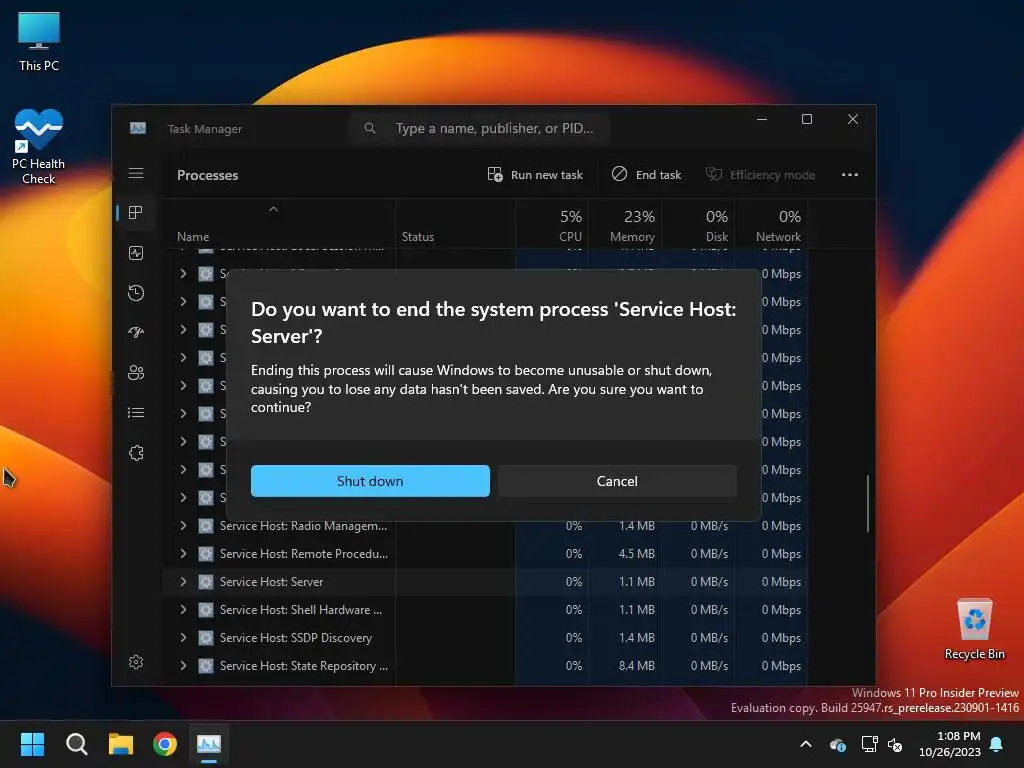This screenshot has height=768, width=1024.
Task: Open File Explorer from the taskbar
Action: 121,744
